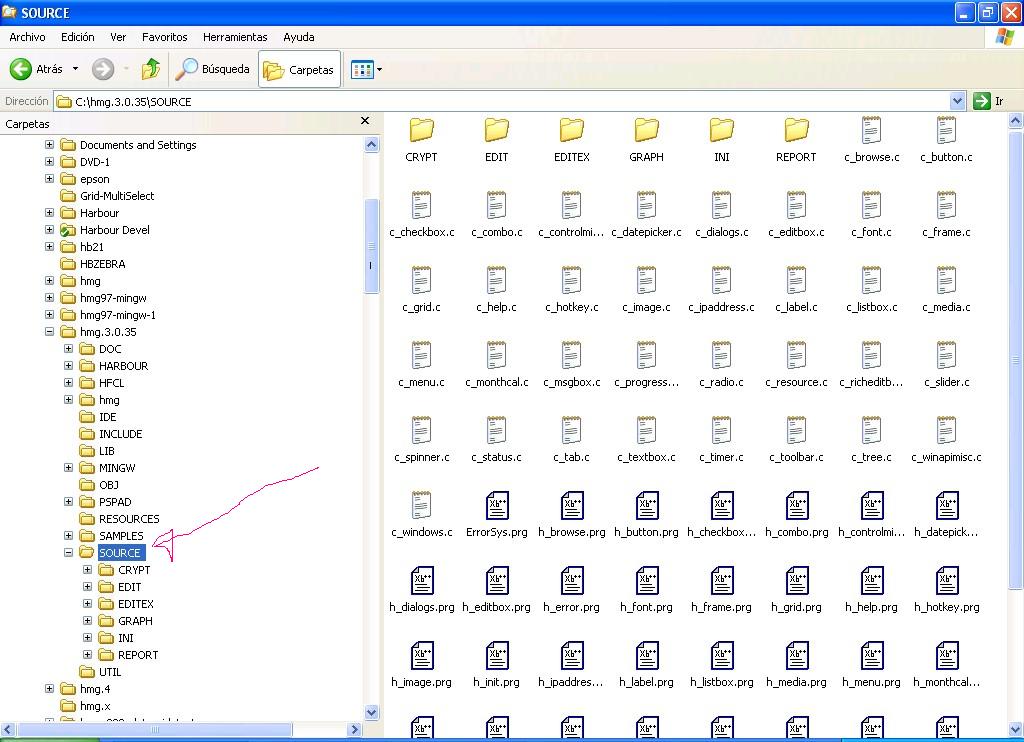Expand the Harbour Devel tree node

pos(50,229)
